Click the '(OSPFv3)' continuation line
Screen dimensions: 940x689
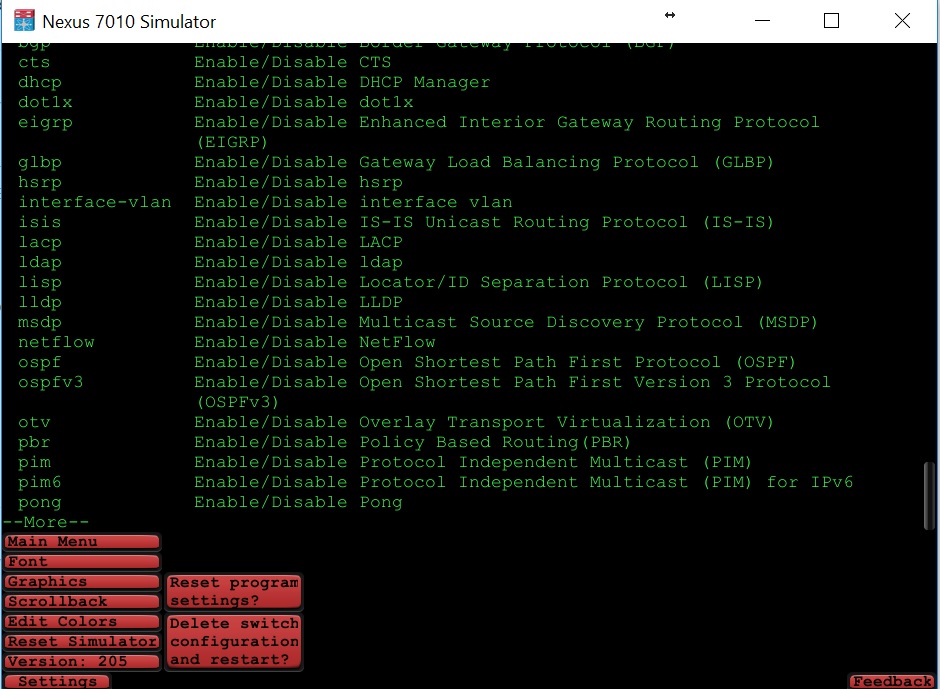click(x=237, y=402)
